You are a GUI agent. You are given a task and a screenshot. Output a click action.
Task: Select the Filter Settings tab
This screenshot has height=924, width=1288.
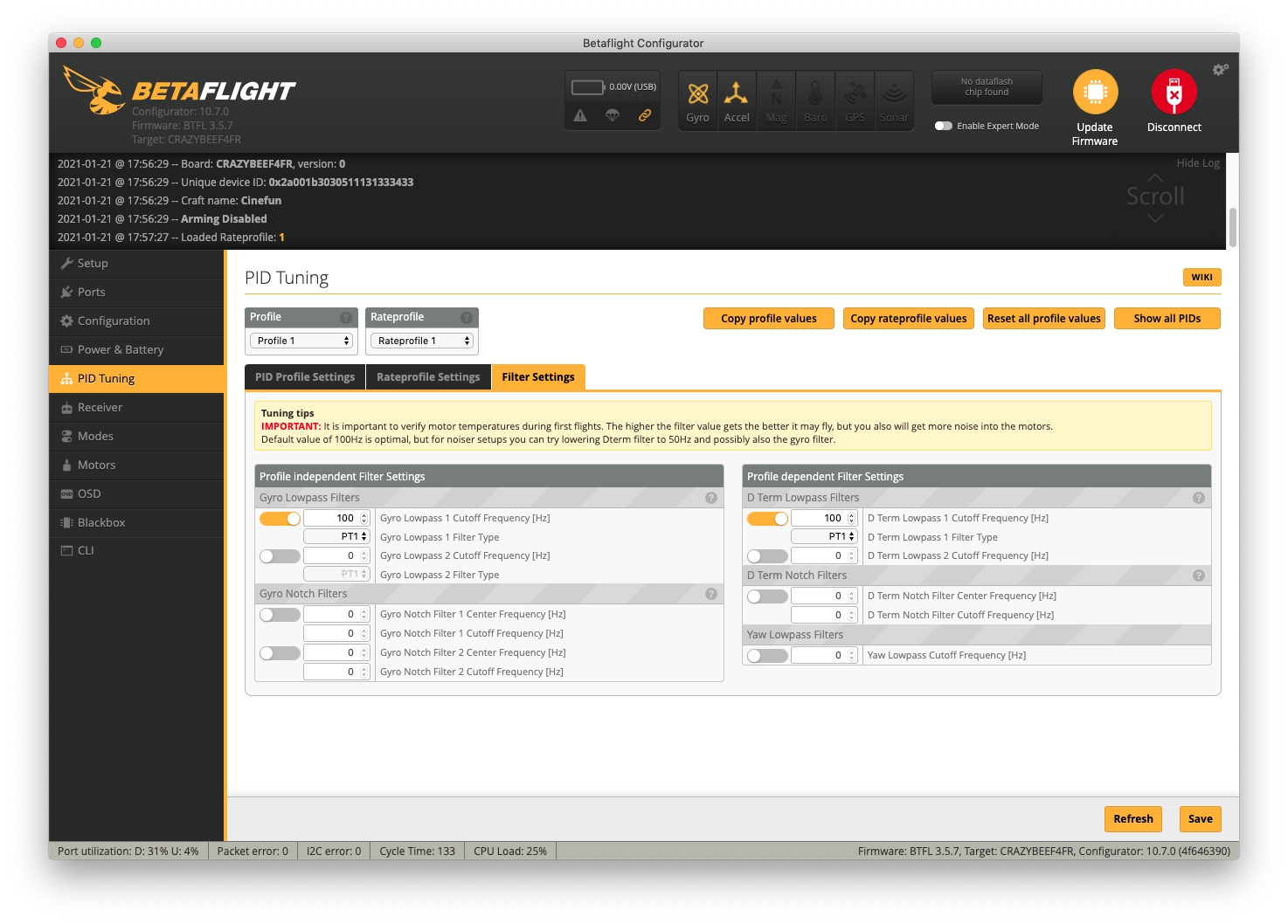coord(538,377)
